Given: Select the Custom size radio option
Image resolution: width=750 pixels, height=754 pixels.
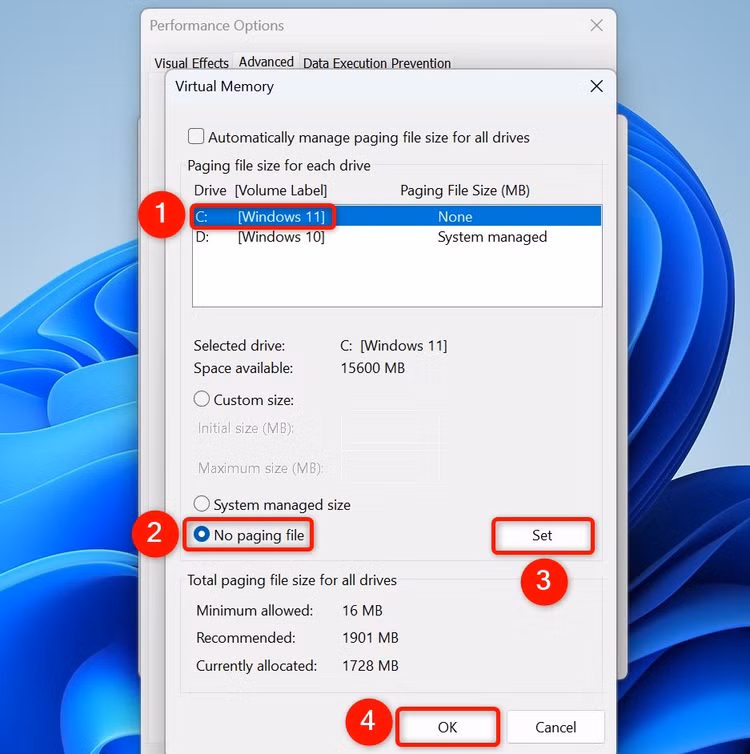Looking at the screenshot, I should [x=201, y=399].
